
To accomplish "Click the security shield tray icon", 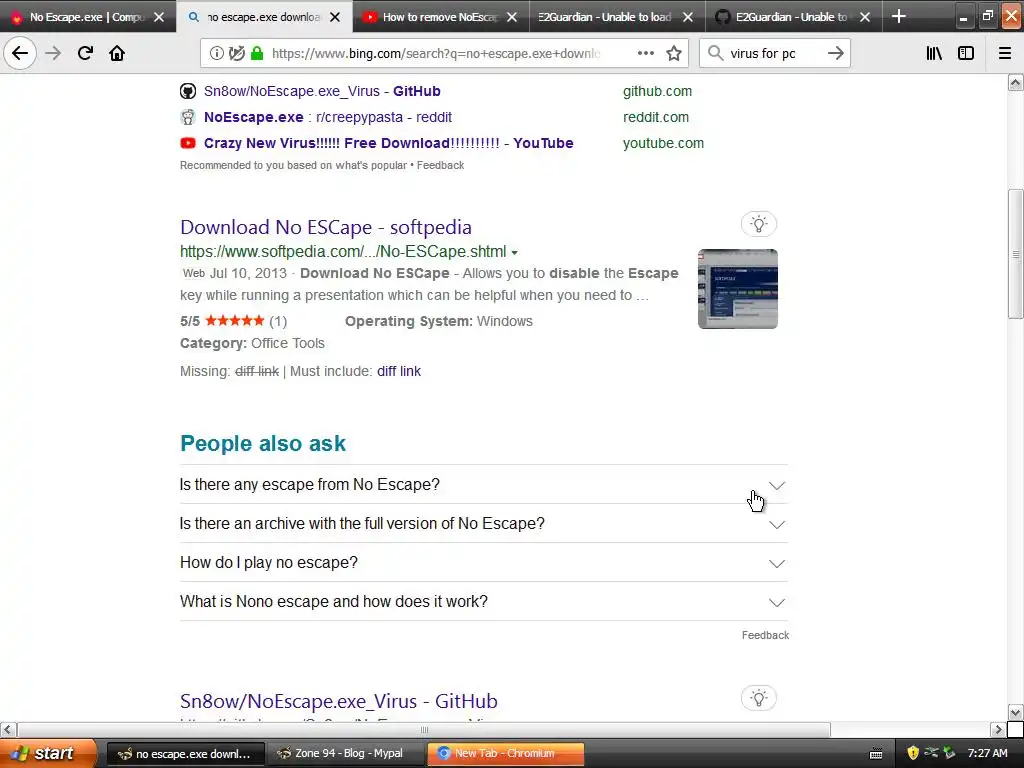I will [x=913, y=753].
